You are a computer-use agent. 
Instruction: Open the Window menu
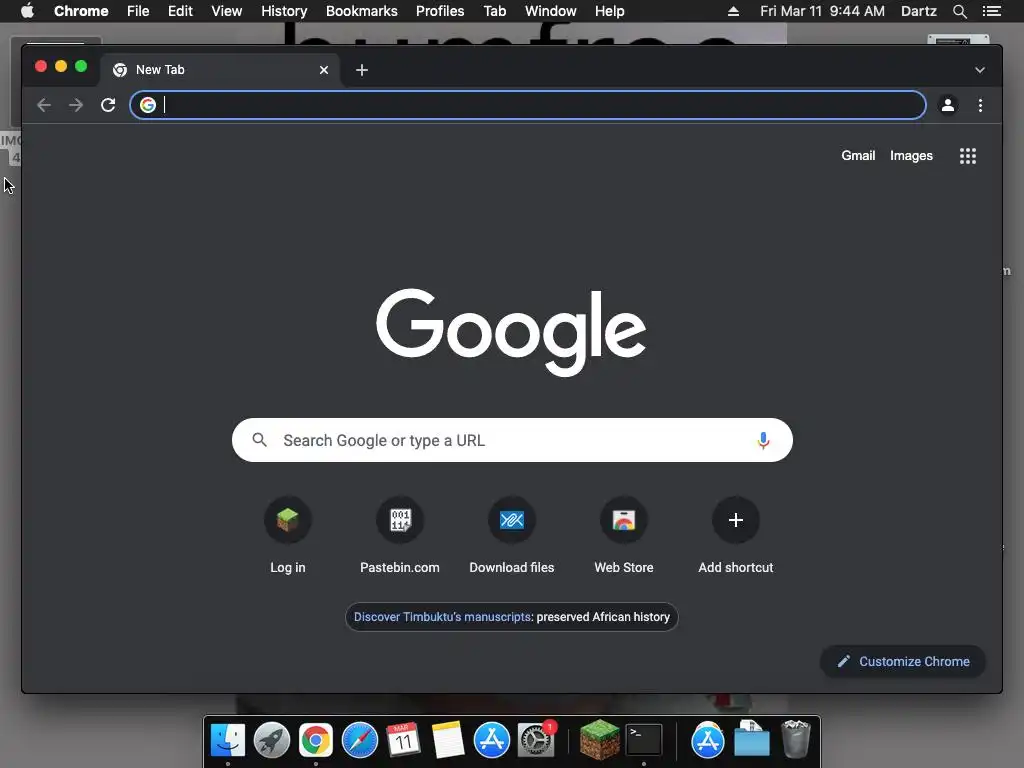click(x=551, y=11)
